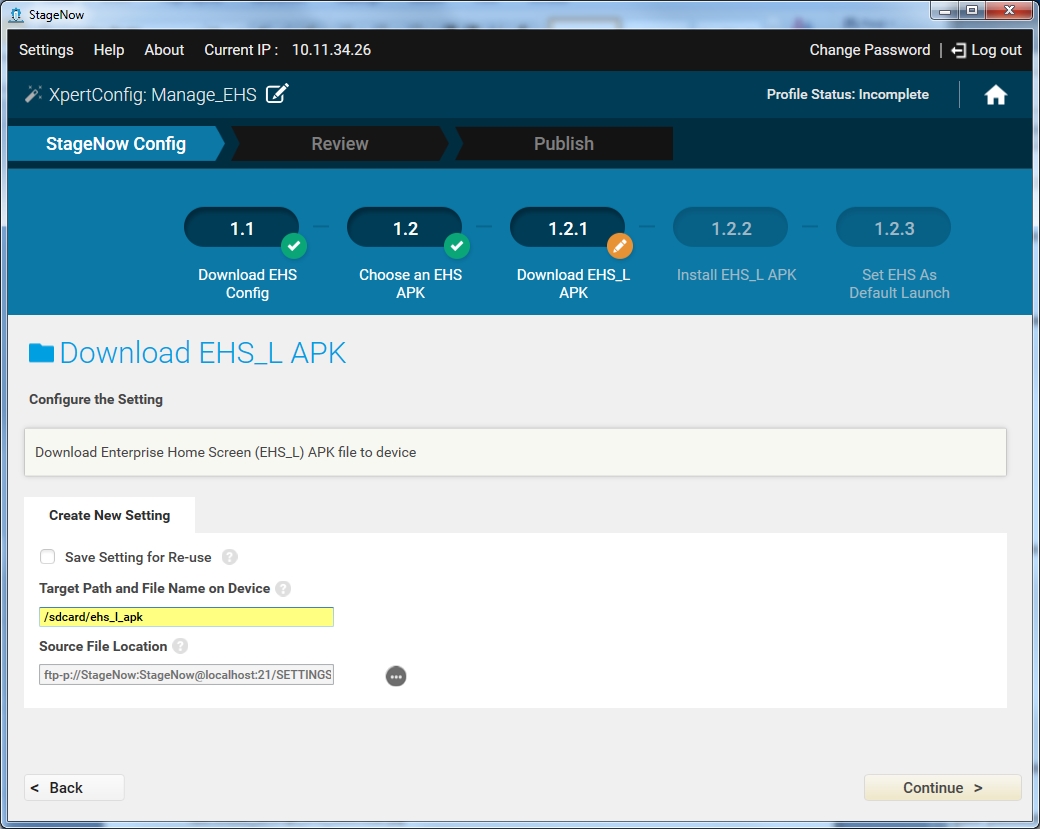Open the Help menu

pos(109,50)
